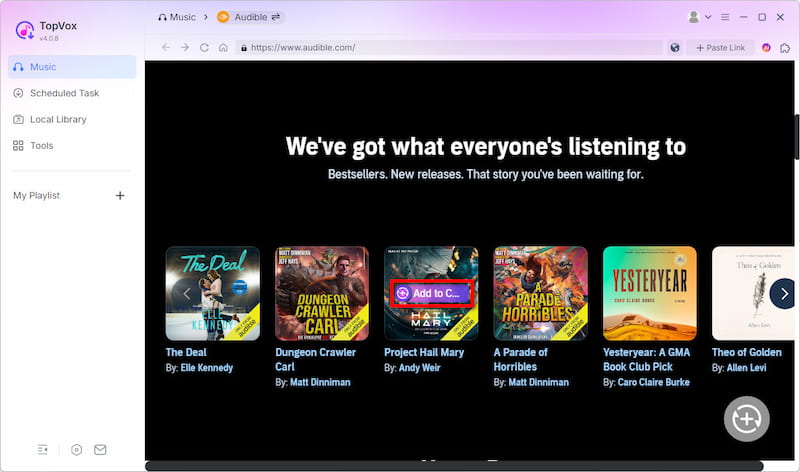Screen dimensions: 800x472
Task: Click Yesteryear: A GMA Book Club Pick title
Action: pyautogui.click(x=646, y=359)
